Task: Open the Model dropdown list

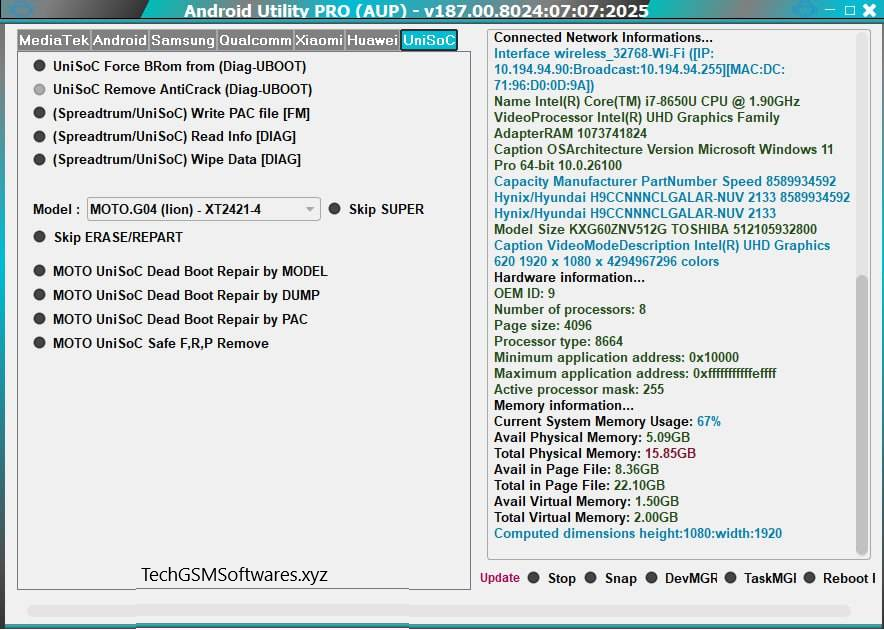Action: pyautogui.click(x=204, y=209)
